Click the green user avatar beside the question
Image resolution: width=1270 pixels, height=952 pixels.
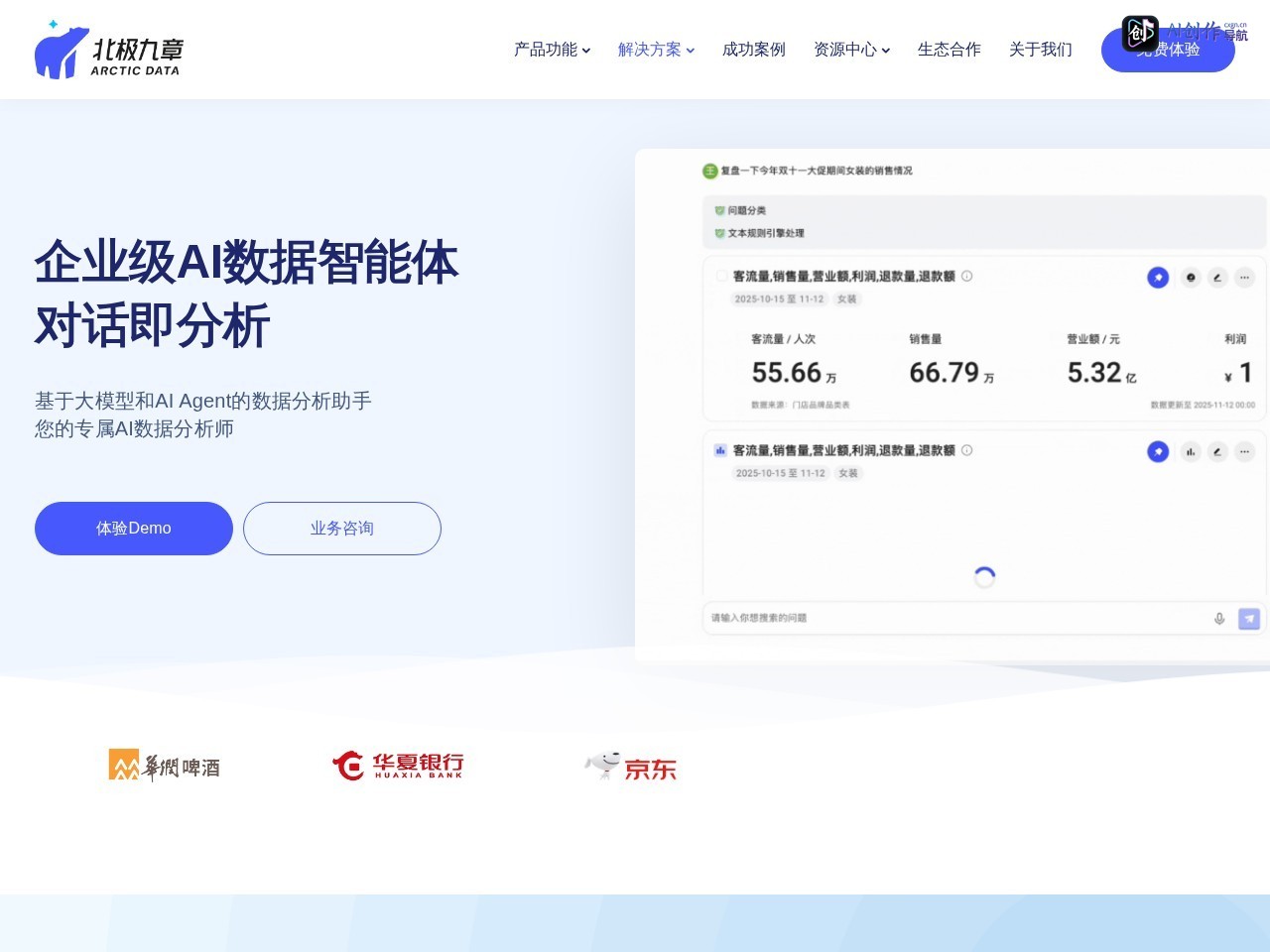click(709, 171)
